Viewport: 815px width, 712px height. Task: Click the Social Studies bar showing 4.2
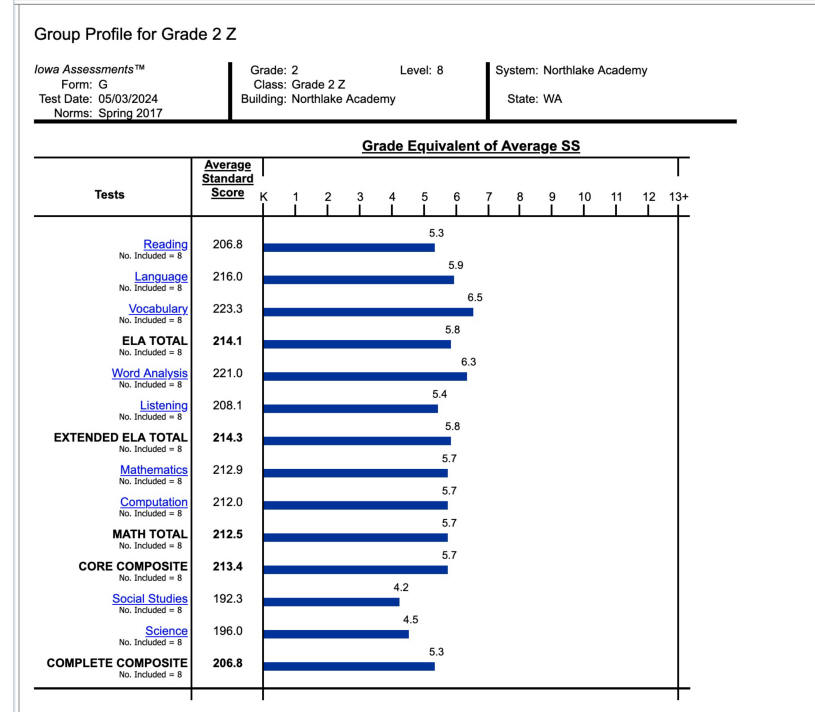331,602
